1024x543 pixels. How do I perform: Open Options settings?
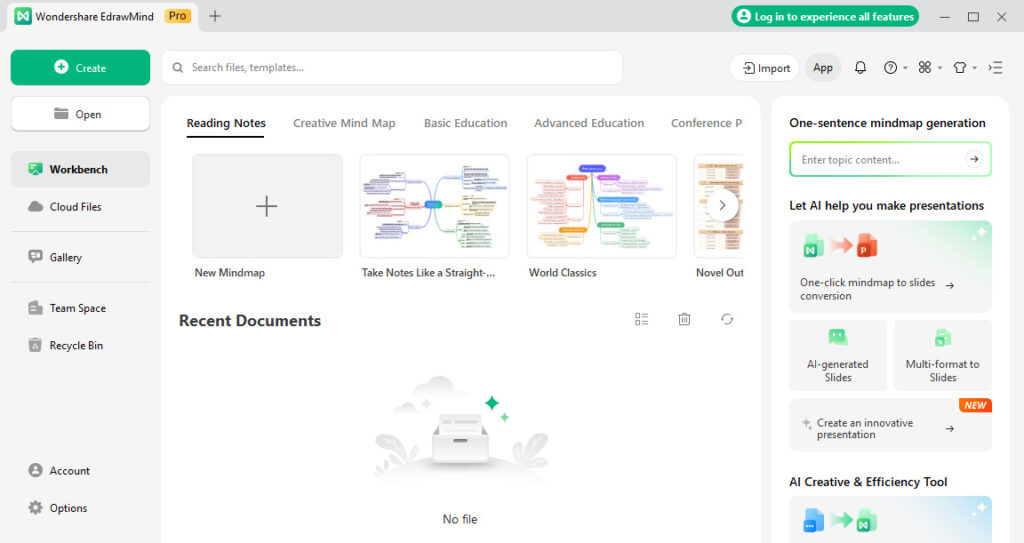[80, 508]
